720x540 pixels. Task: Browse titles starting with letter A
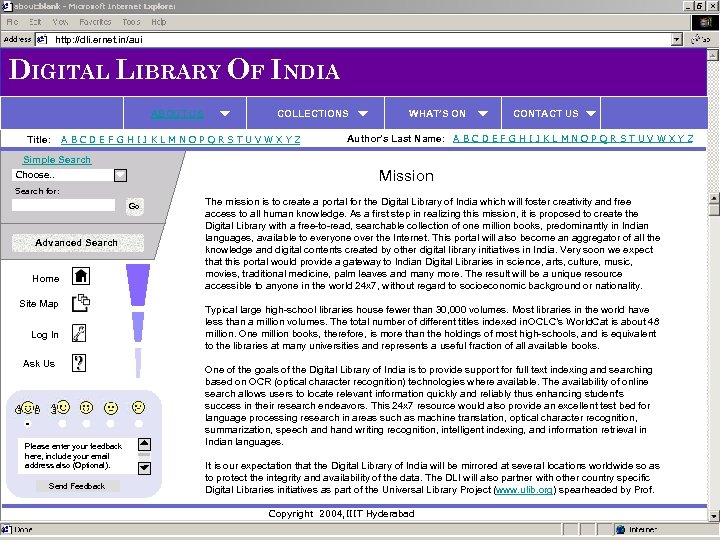pyautogui.click(x=64, y=140)
